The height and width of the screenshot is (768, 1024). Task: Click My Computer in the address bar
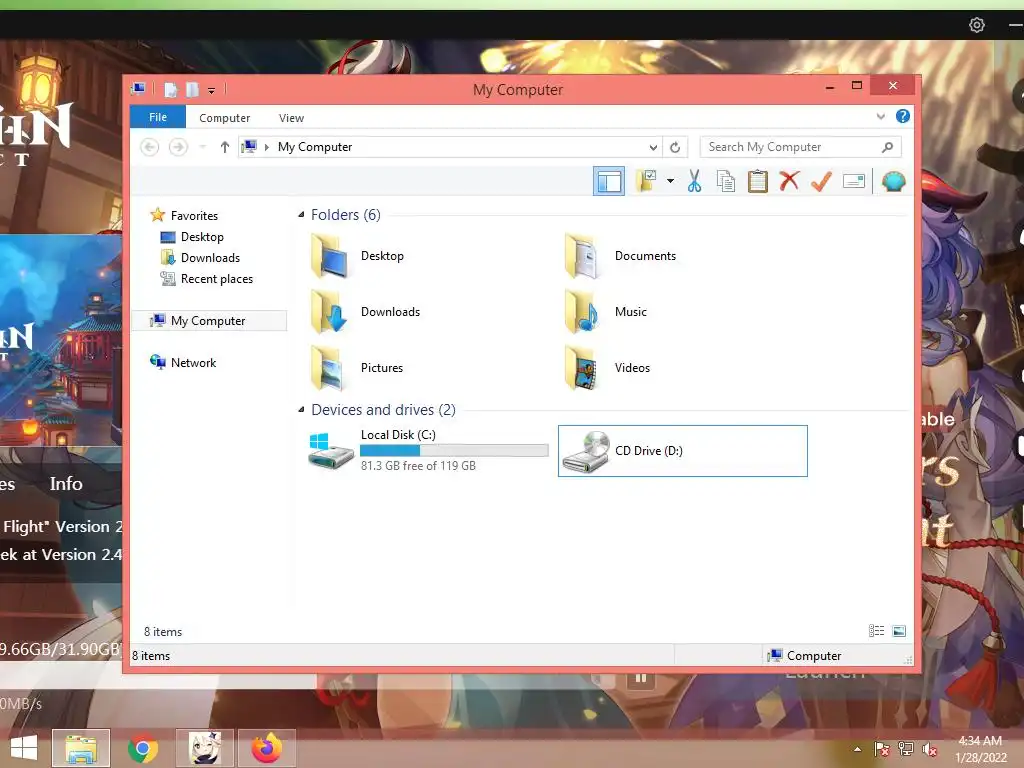[x=315, y=147]
